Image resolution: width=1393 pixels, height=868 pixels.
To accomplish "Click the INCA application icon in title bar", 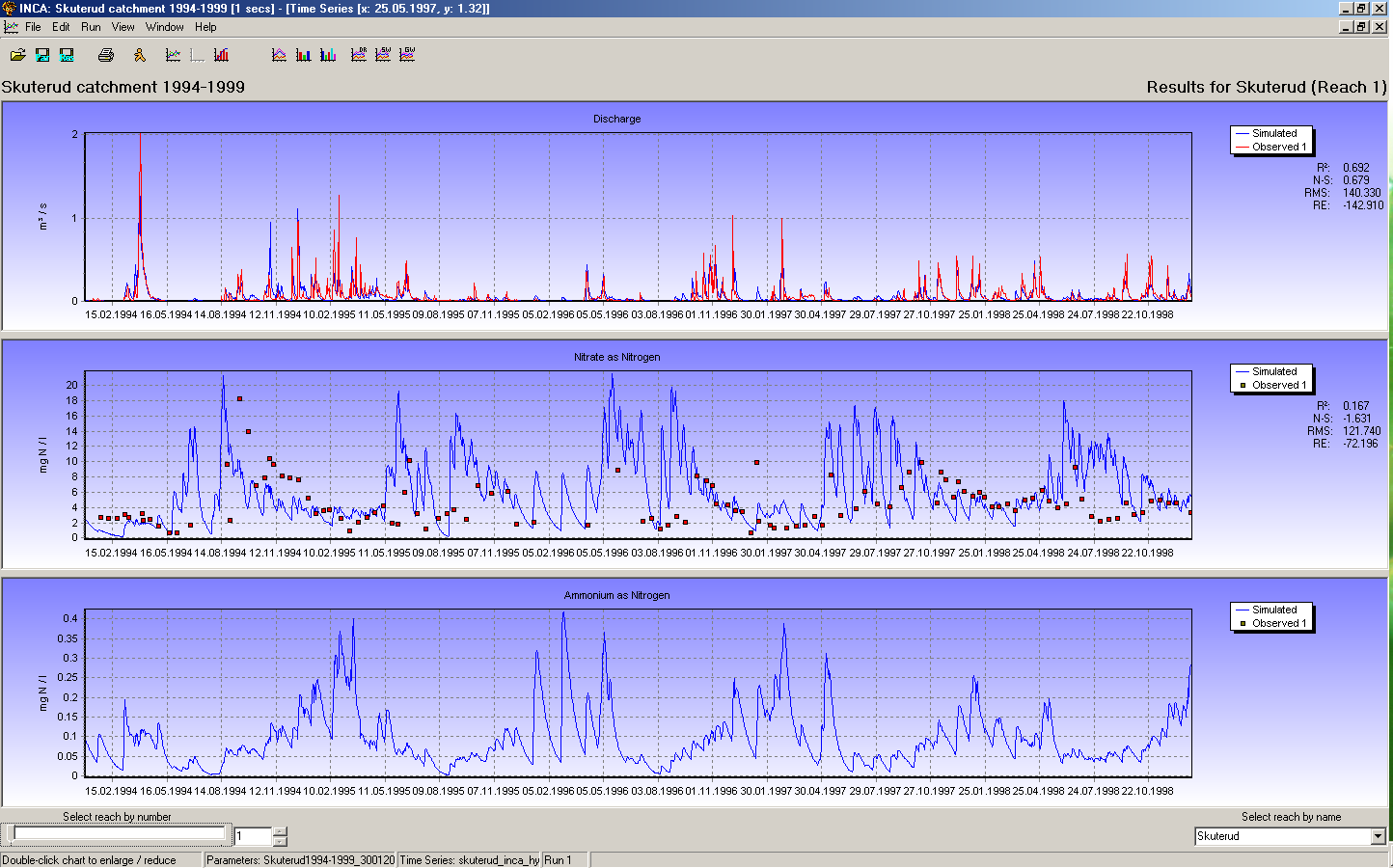I will pos(10,8).
